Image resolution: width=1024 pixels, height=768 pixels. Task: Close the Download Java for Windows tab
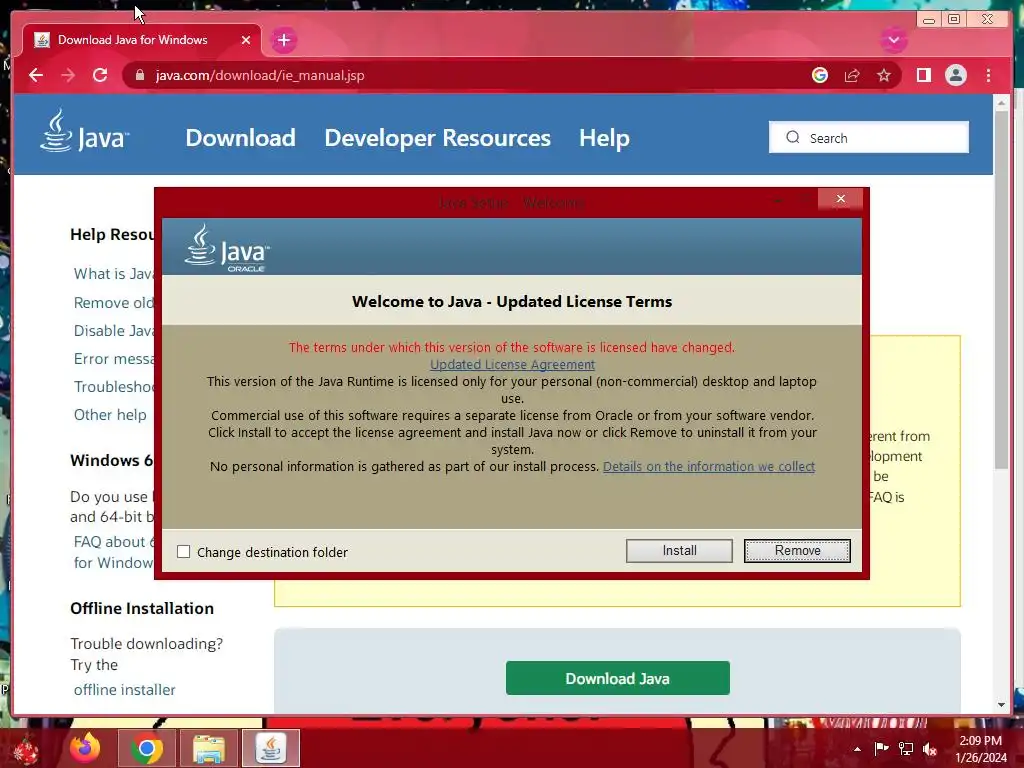(246, 40)
